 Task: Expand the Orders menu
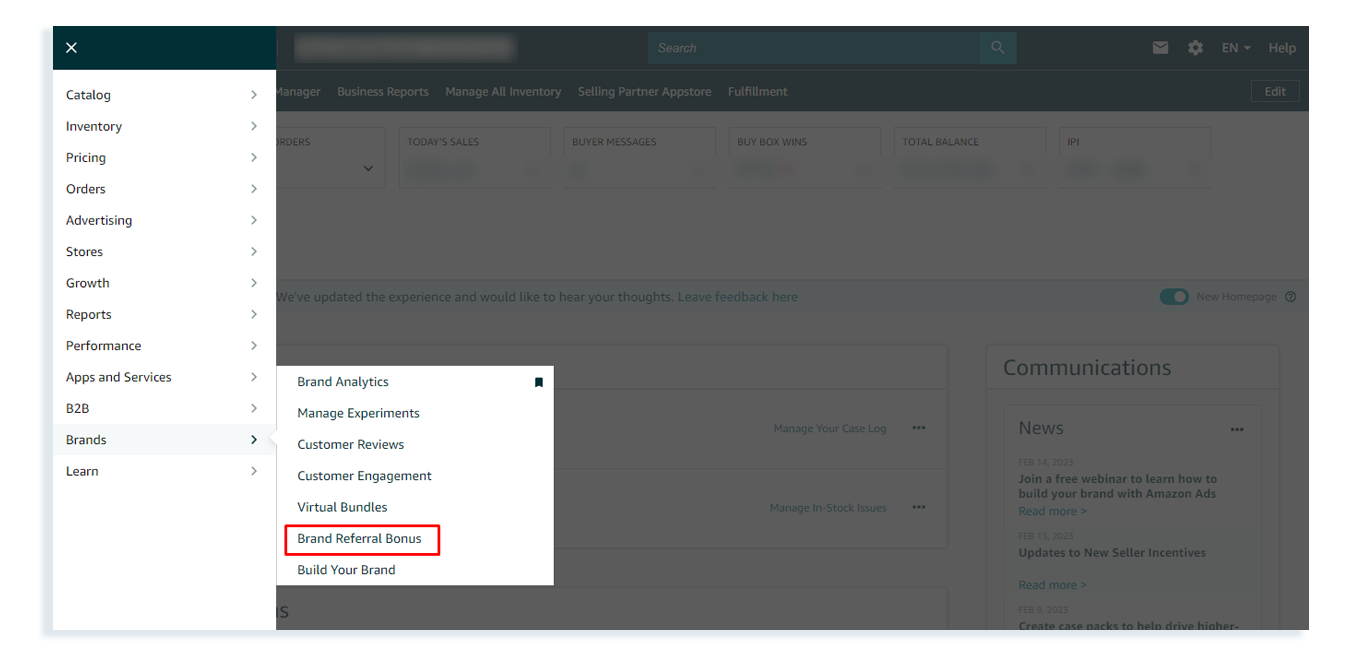click(x=164, y=189)
